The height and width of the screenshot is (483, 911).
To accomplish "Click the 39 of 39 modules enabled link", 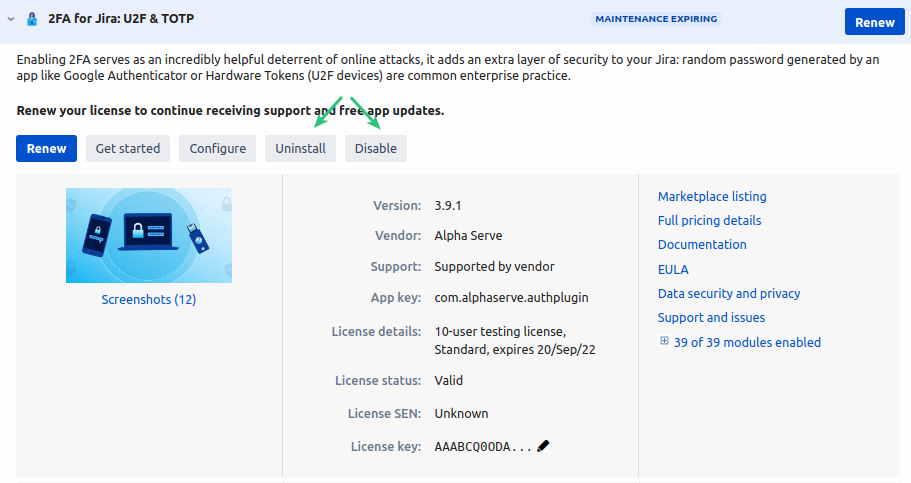I will 747,342.
